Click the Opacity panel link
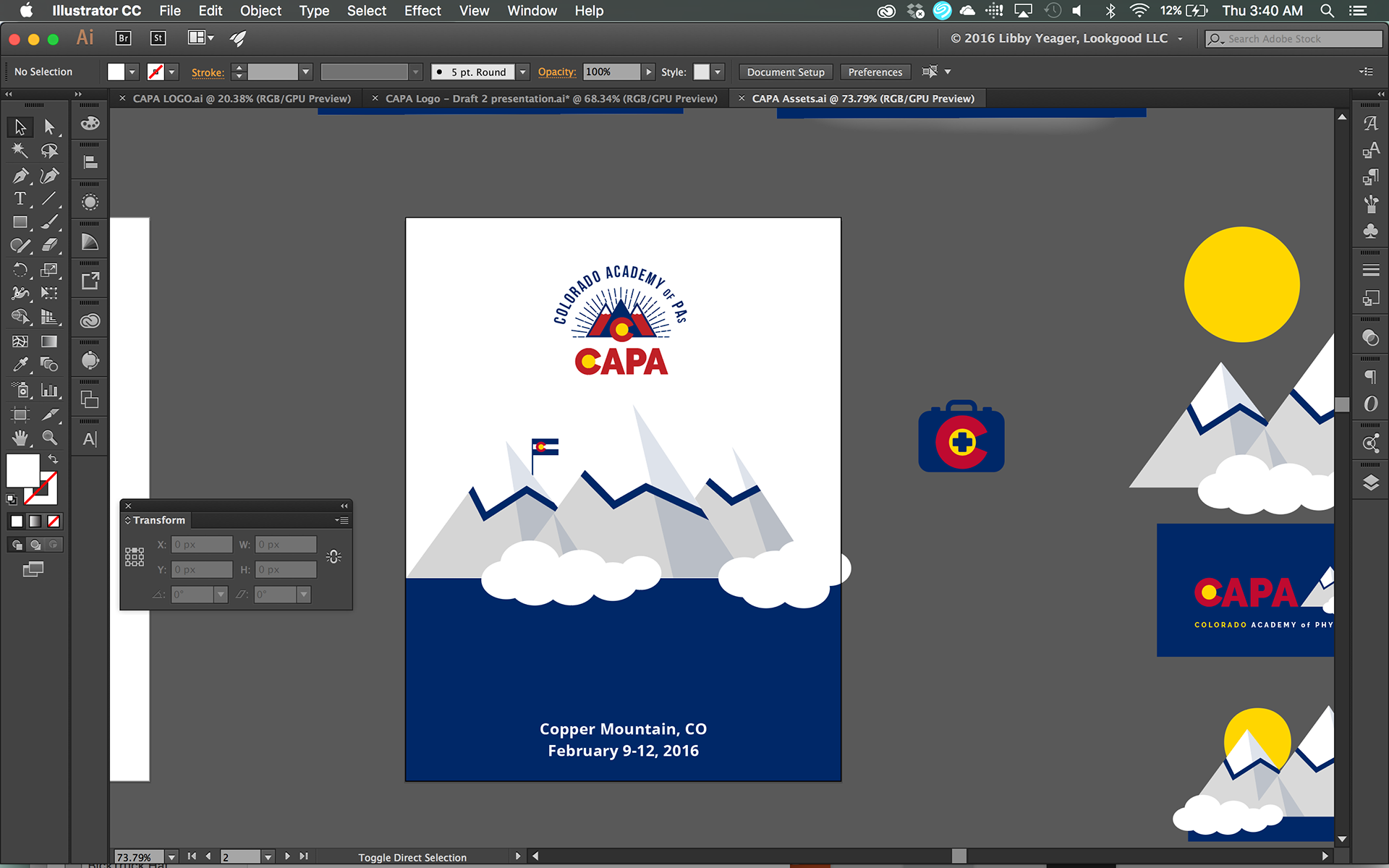The width and height of the screenshot is (1389, 868). coord(557,72)
